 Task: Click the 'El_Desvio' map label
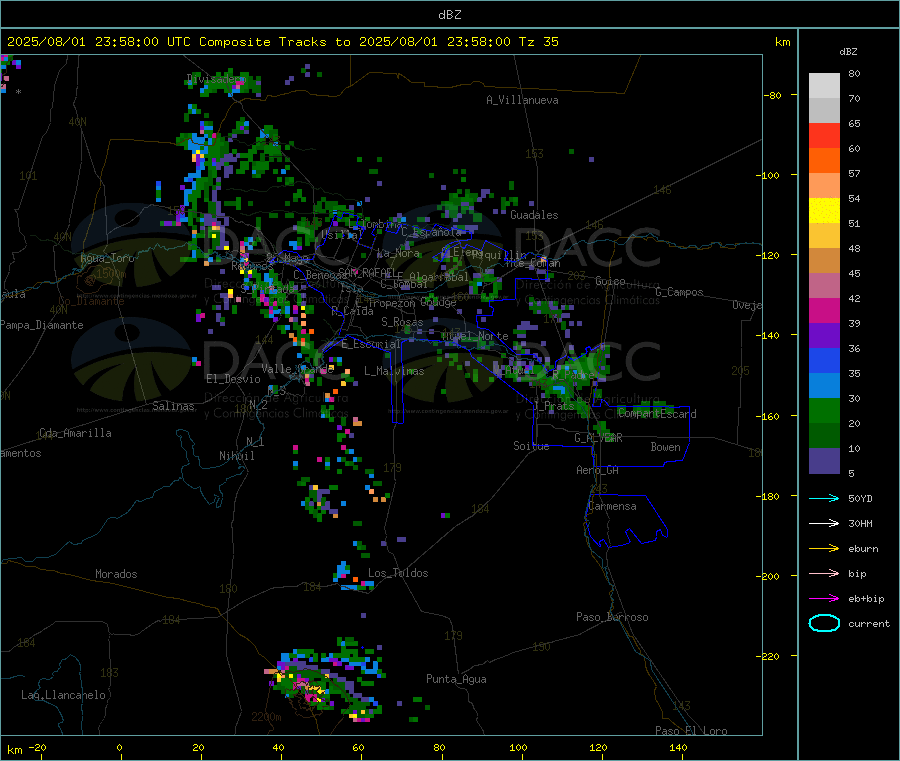pyautogui.click(x=234, y=379)
